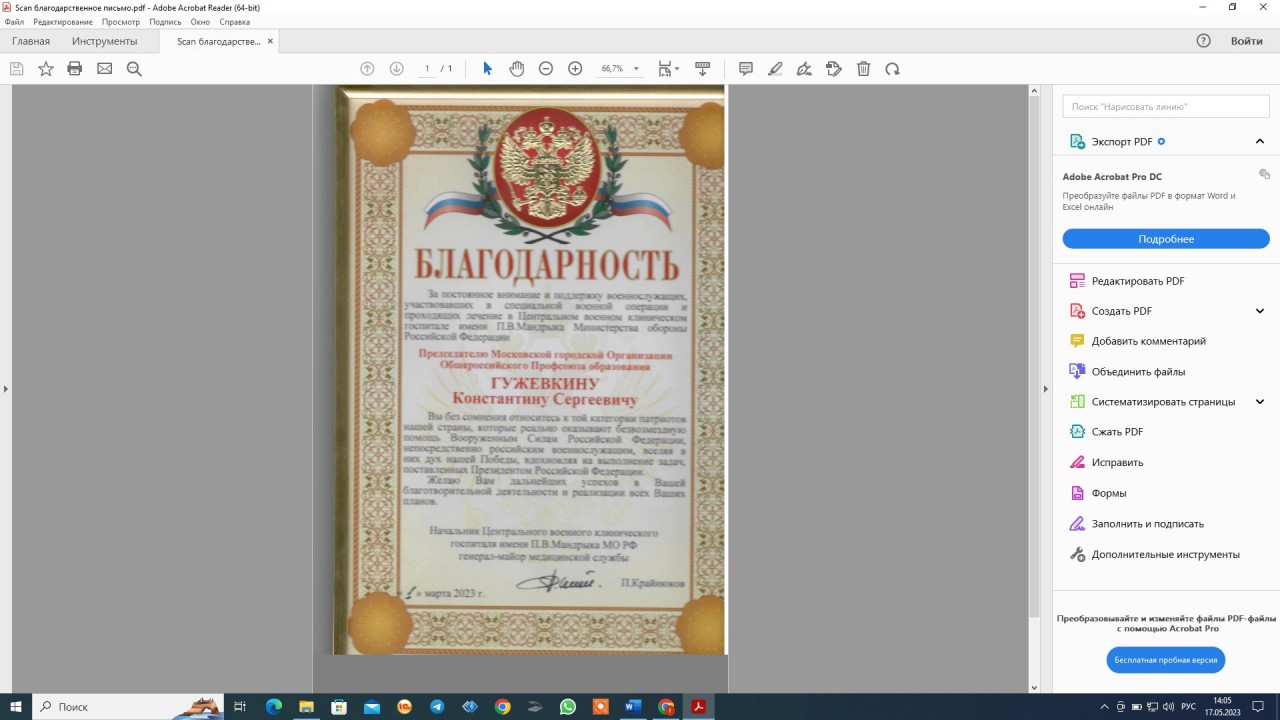Save the PDF using the save icon
1280x720 pixels.
(x=16, y=68)
